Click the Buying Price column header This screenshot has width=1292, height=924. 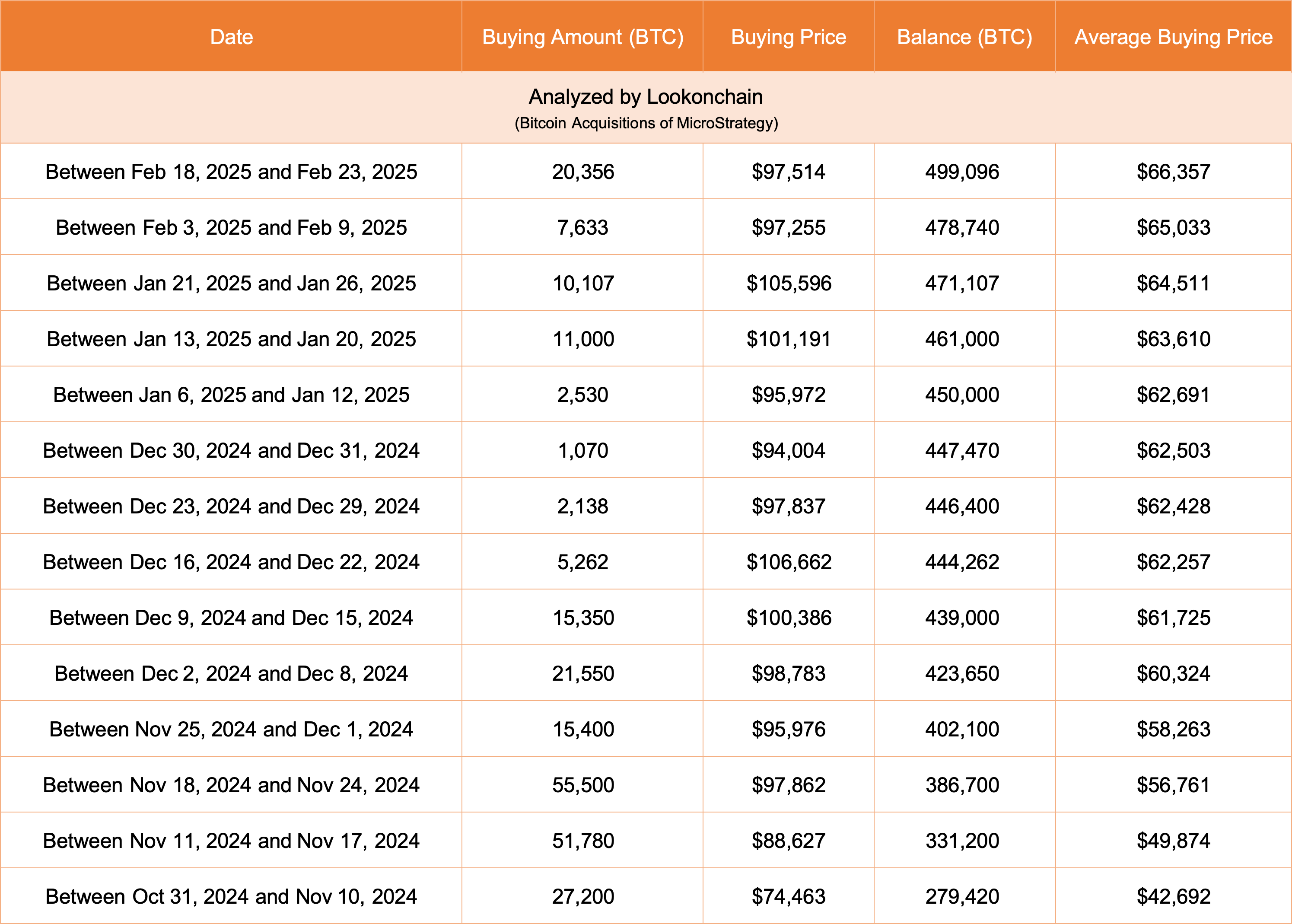(x=788, y=37)
